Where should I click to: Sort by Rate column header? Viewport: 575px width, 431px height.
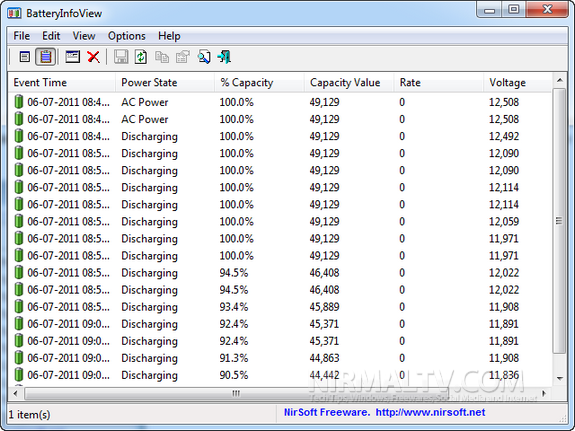pyautogui.click(x=439, y=83)
